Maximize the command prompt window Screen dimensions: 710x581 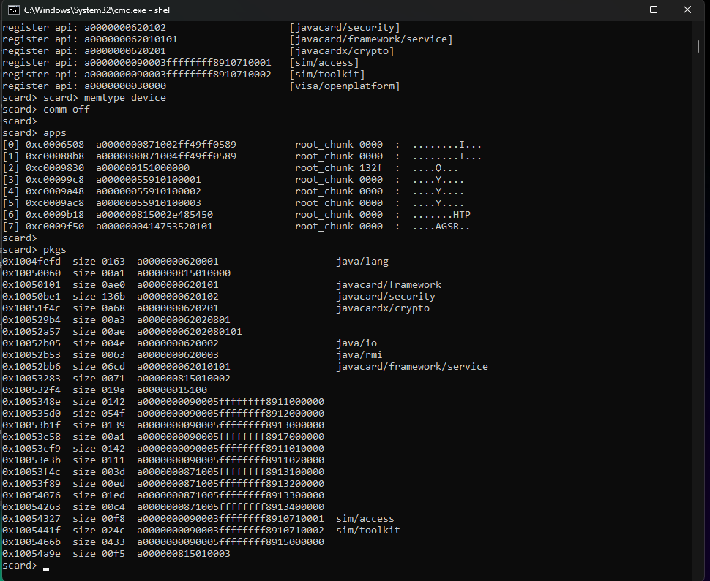coord(653,10)
